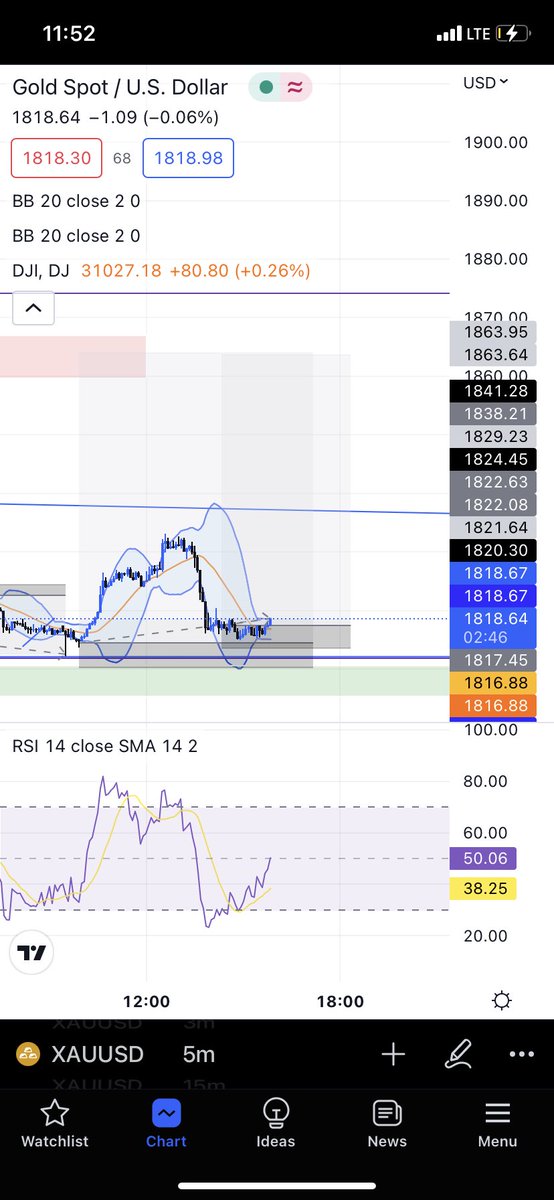Tap the market status pill icon
Screen dimensions: 554x1200
click(281, 87)
